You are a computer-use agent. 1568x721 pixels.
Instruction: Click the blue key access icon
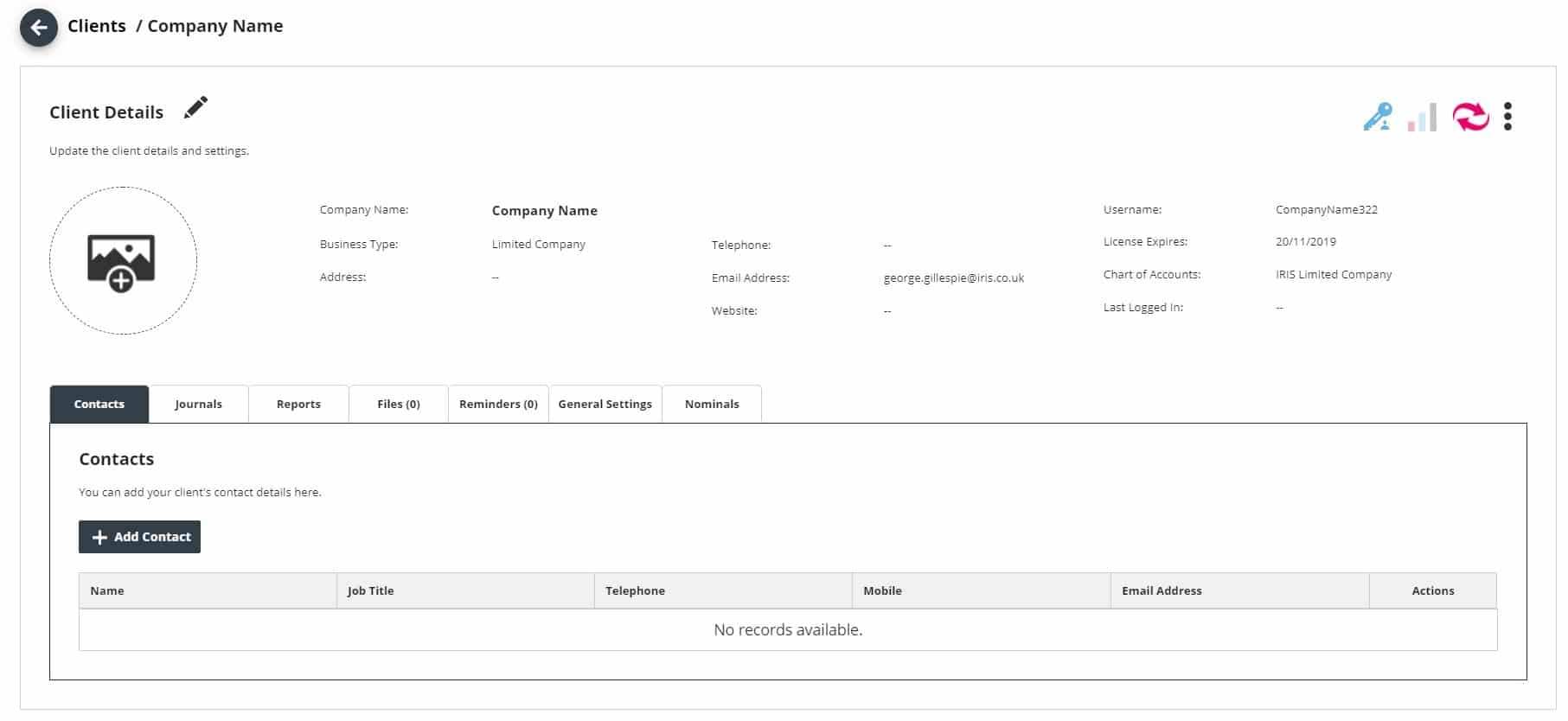(x=1377, y=117)
